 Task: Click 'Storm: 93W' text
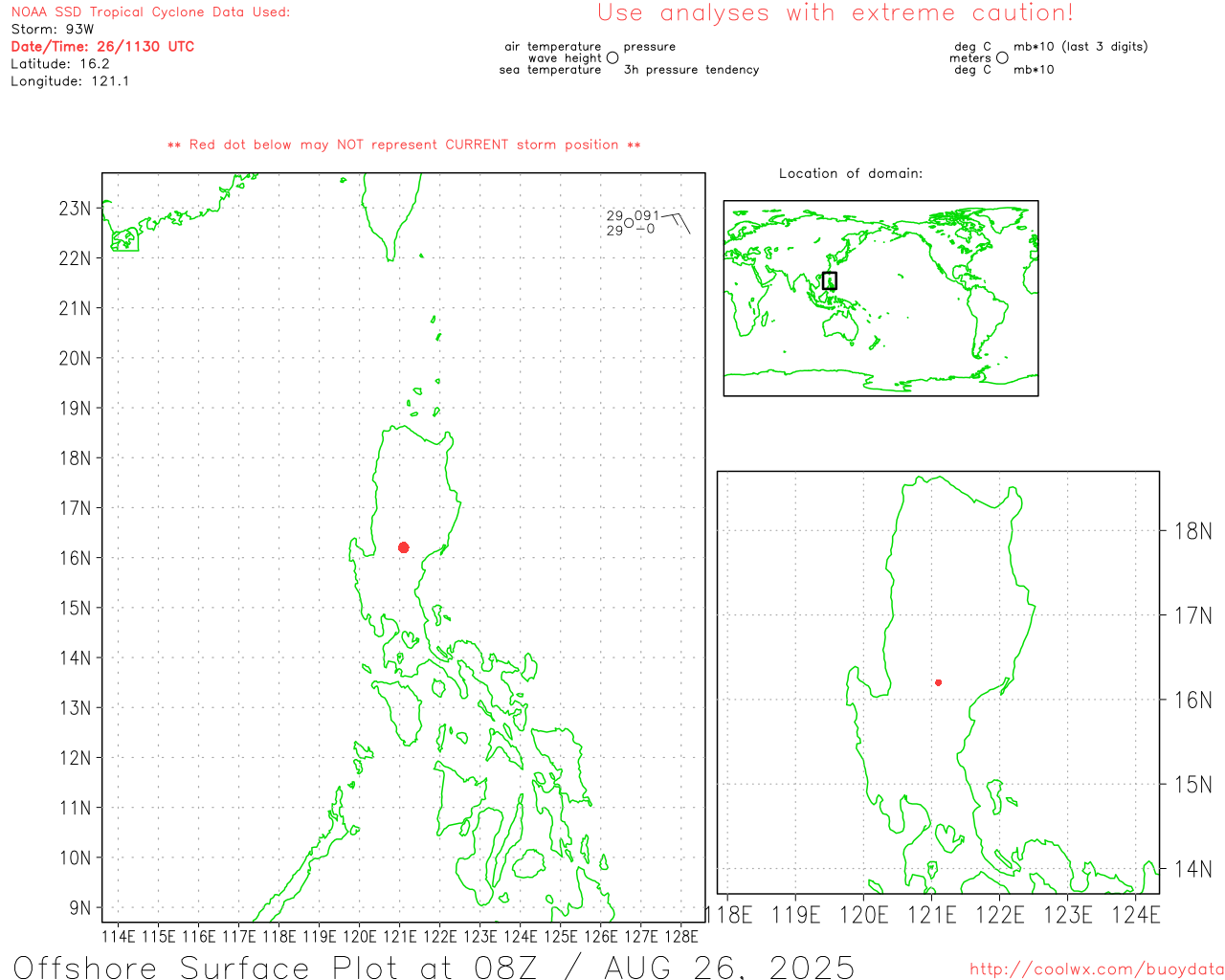[53, 30]
